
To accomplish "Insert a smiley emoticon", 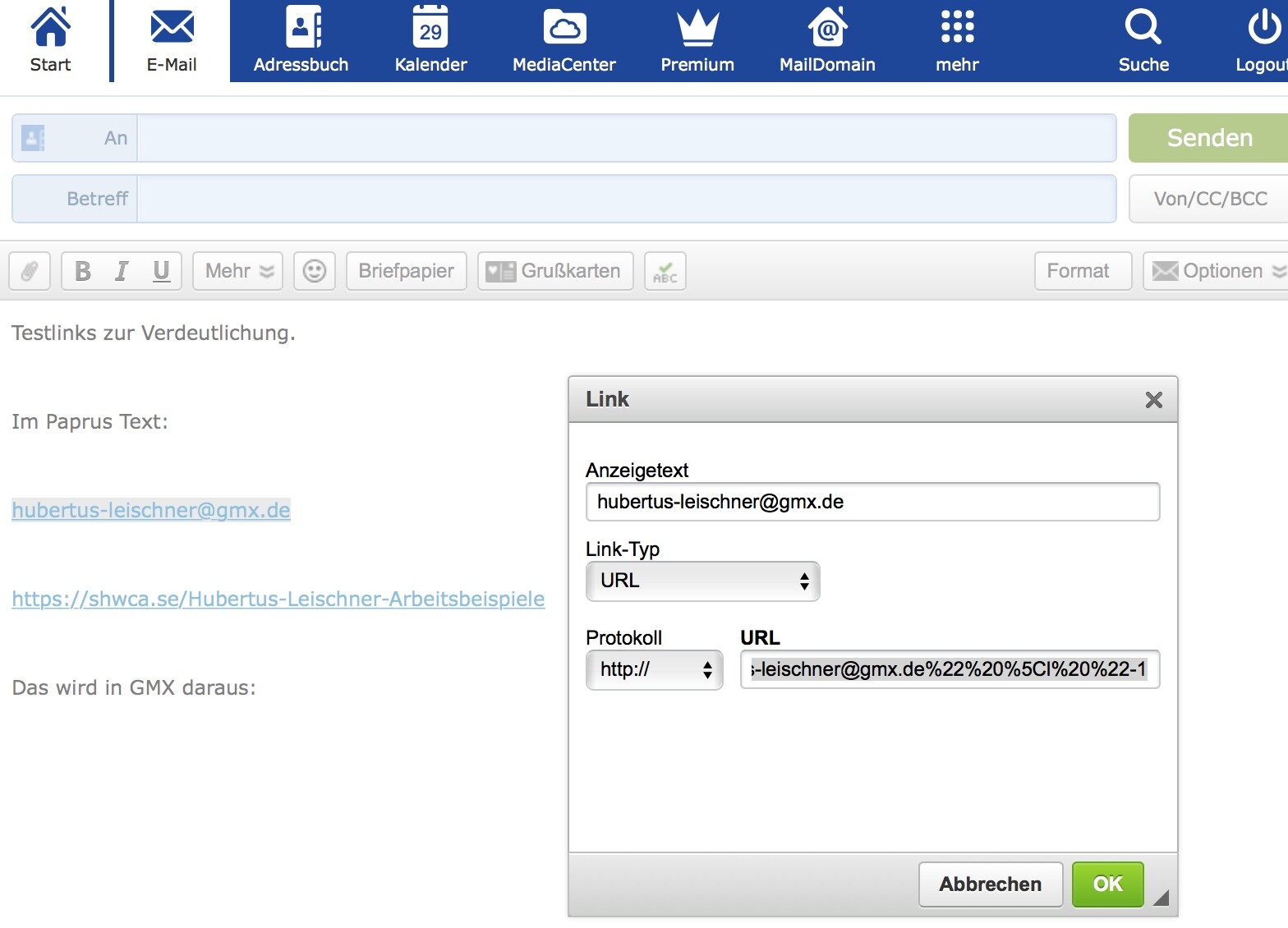I will pos(315,271).
